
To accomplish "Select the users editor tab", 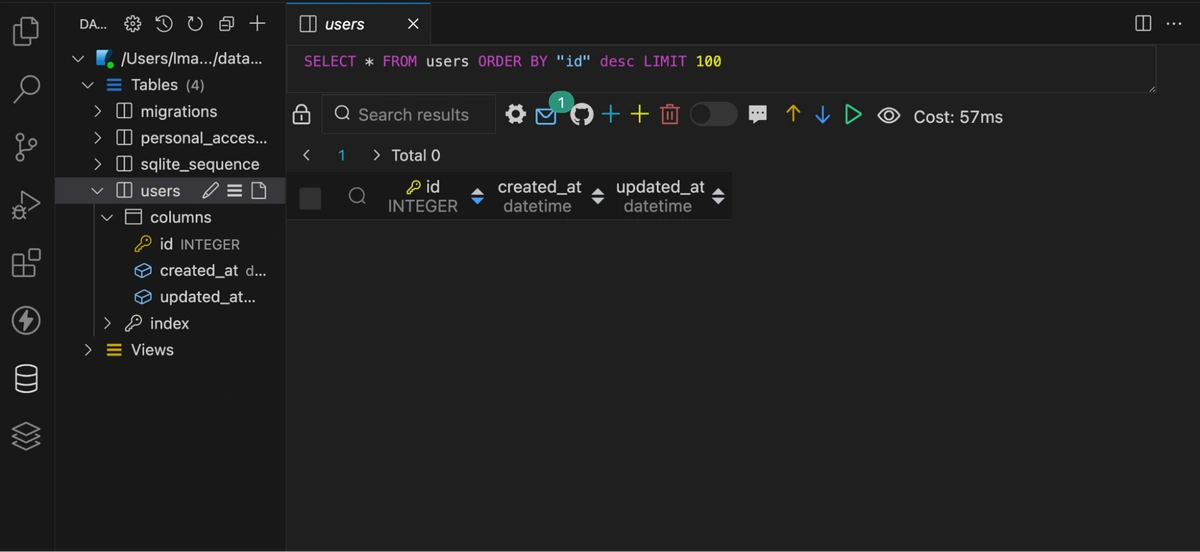I will [x=345, y=24].
